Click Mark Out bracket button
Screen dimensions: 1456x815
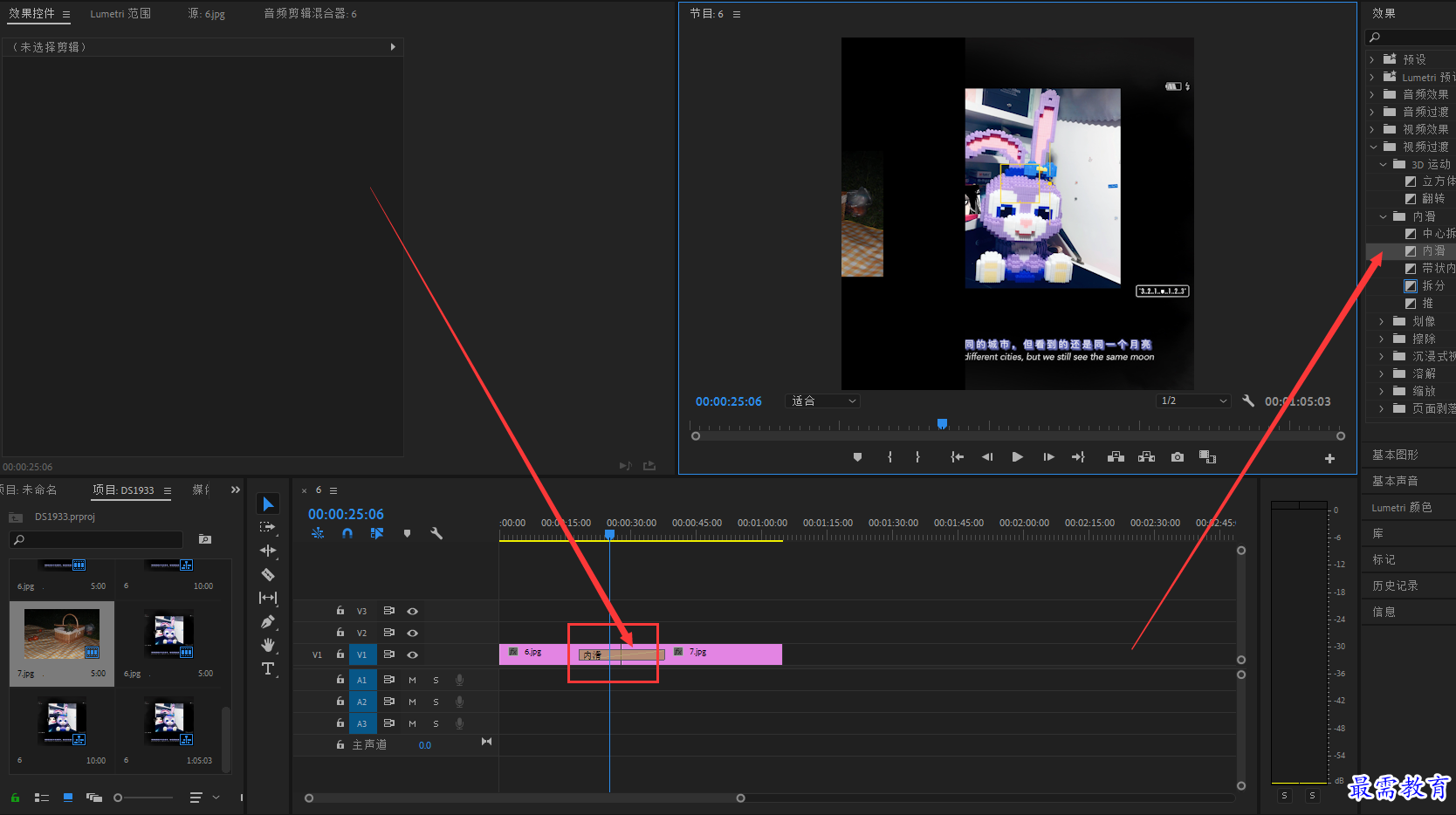point(917,457)
